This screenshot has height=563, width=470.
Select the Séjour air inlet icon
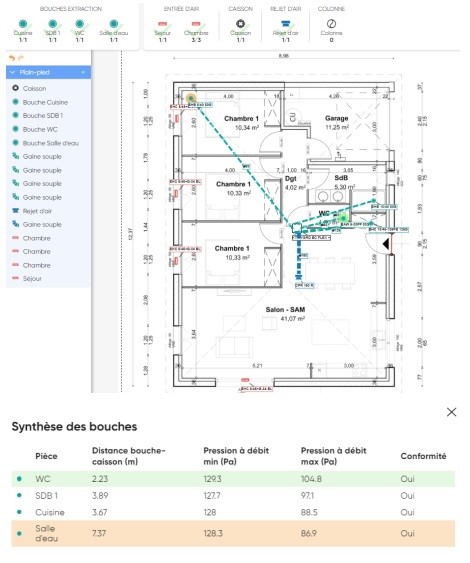[x=163, y=24]
